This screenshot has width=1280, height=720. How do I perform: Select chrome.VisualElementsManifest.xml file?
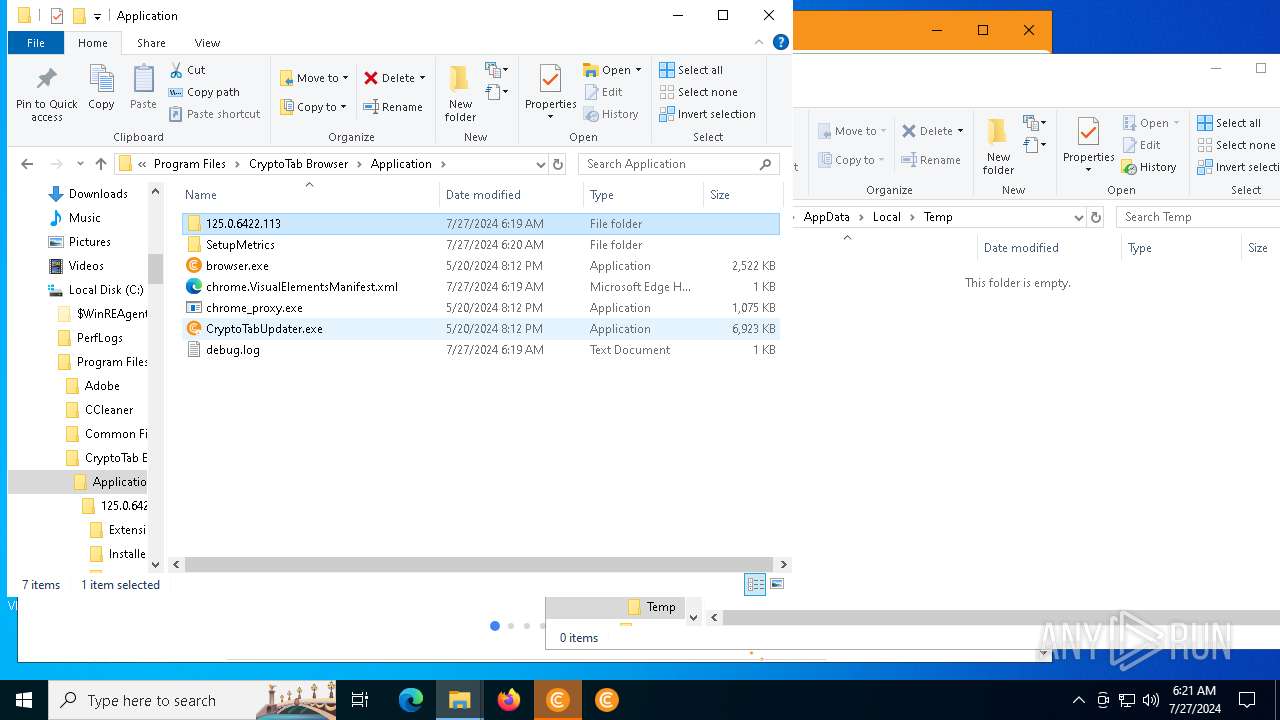480,287
